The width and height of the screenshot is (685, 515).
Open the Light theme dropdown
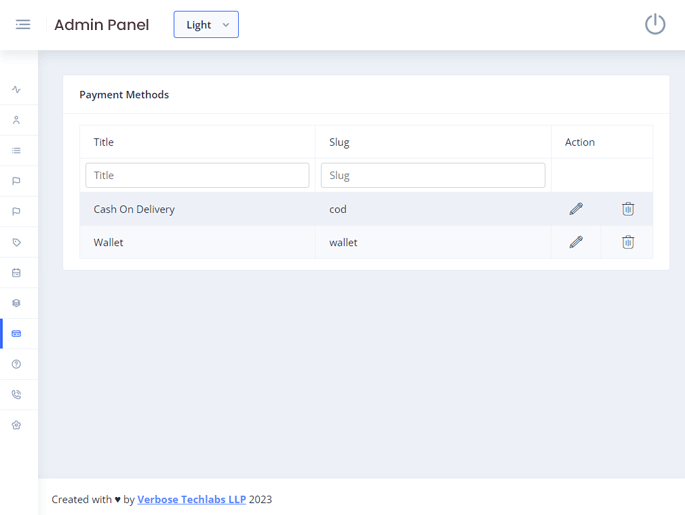point(206,24)
